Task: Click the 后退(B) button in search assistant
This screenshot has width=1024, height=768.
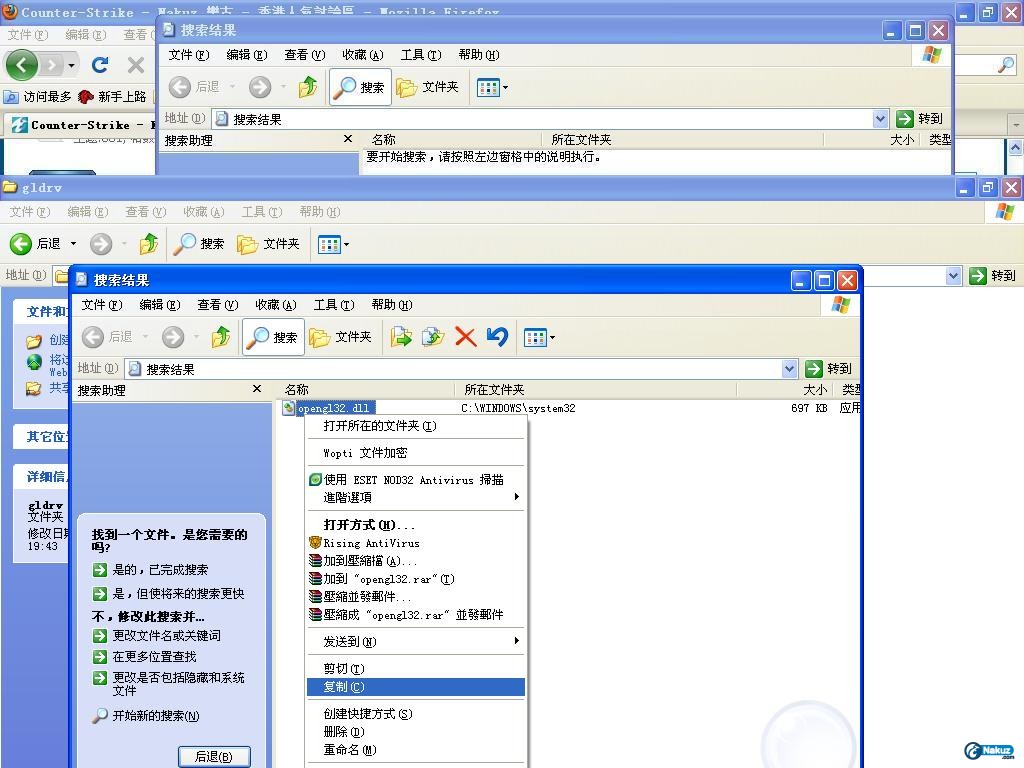Action: click(214, 757)
